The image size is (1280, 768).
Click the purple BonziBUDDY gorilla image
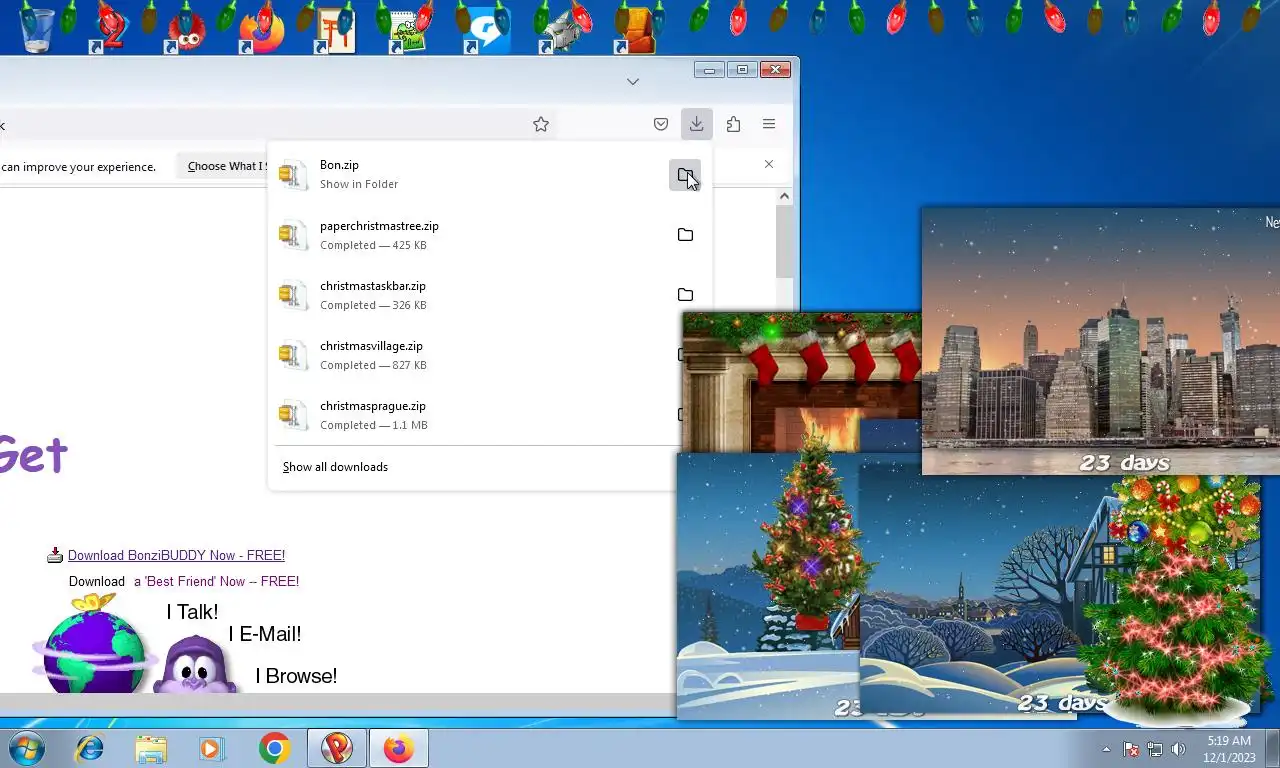pyautogui.click(x=196, y=665)
